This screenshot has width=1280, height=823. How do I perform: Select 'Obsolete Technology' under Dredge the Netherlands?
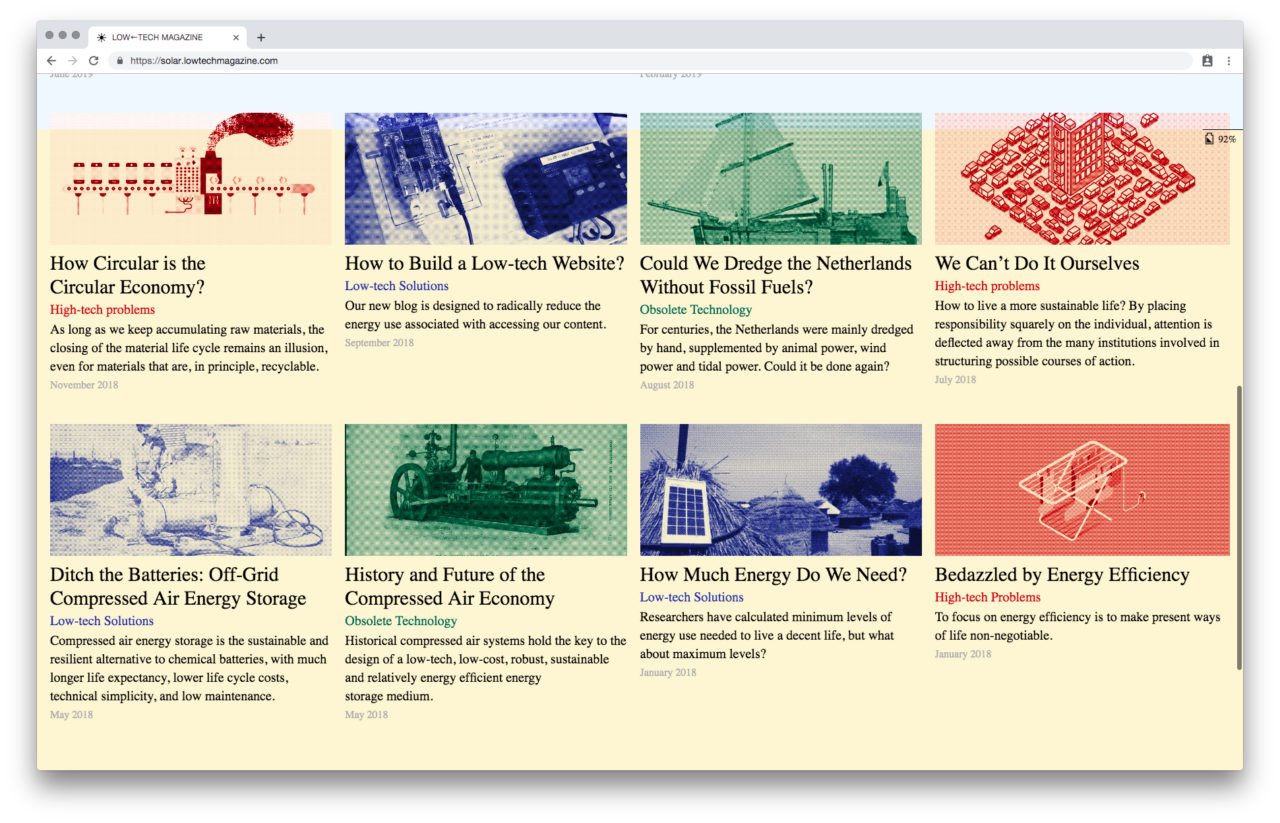pos(696,310)
